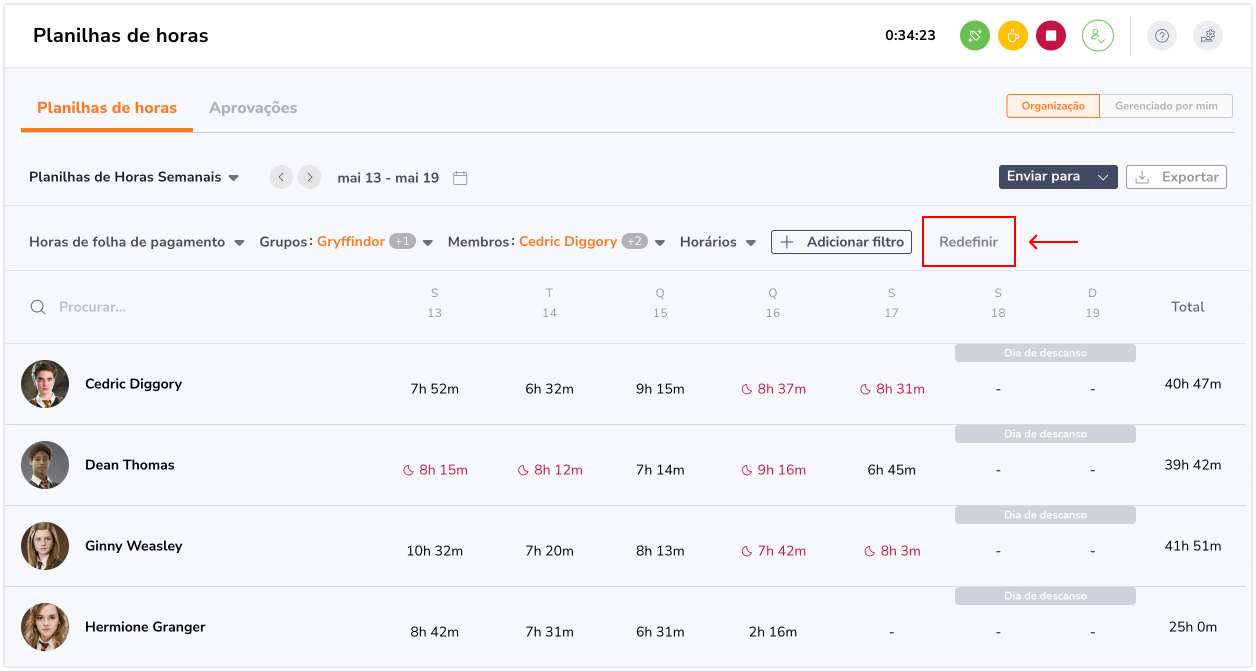Screen dimensions: 1256x671
Task: Click Redefinir to reset filters
Action: (968, 242)
